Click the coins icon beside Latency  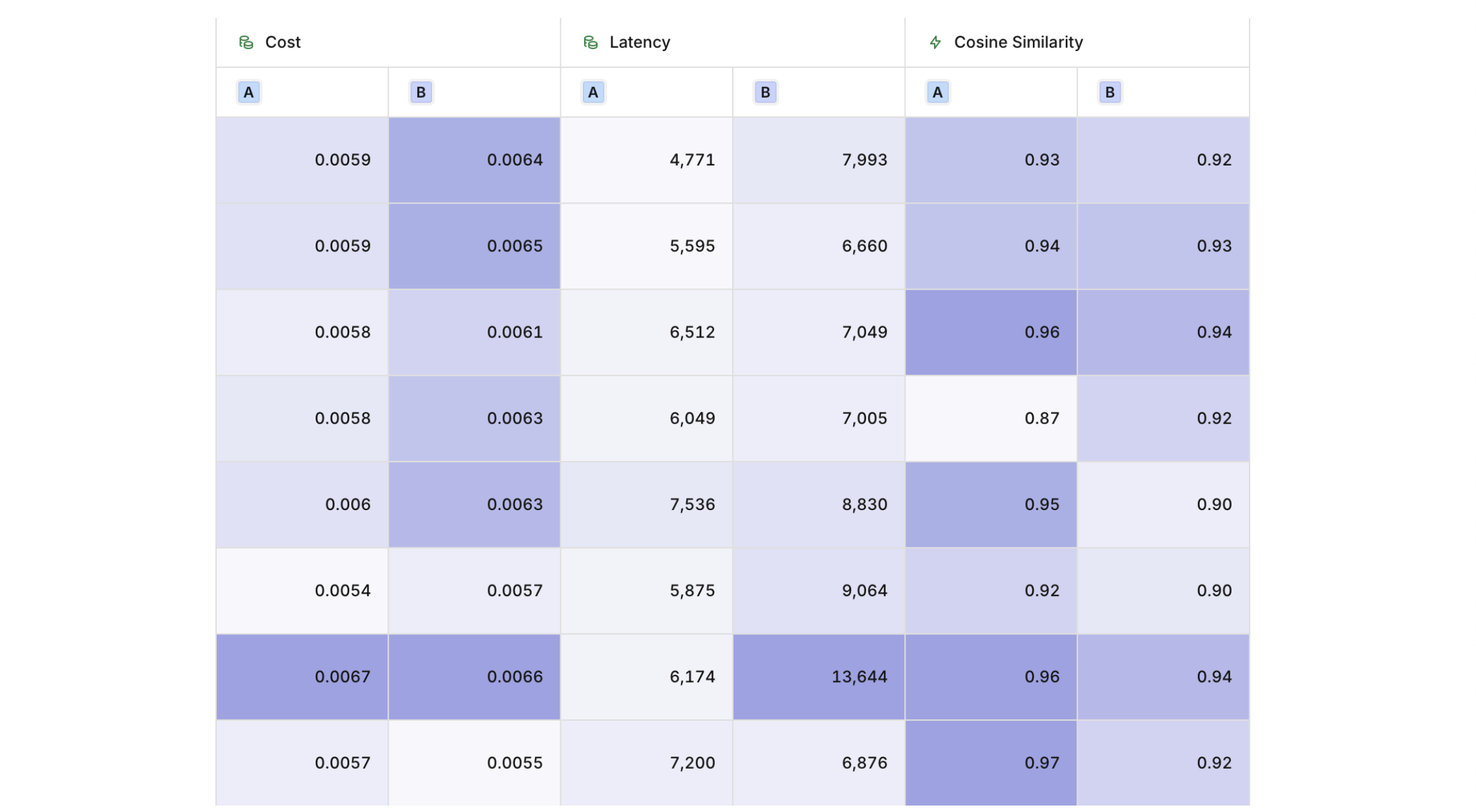(x=590, y=43)
